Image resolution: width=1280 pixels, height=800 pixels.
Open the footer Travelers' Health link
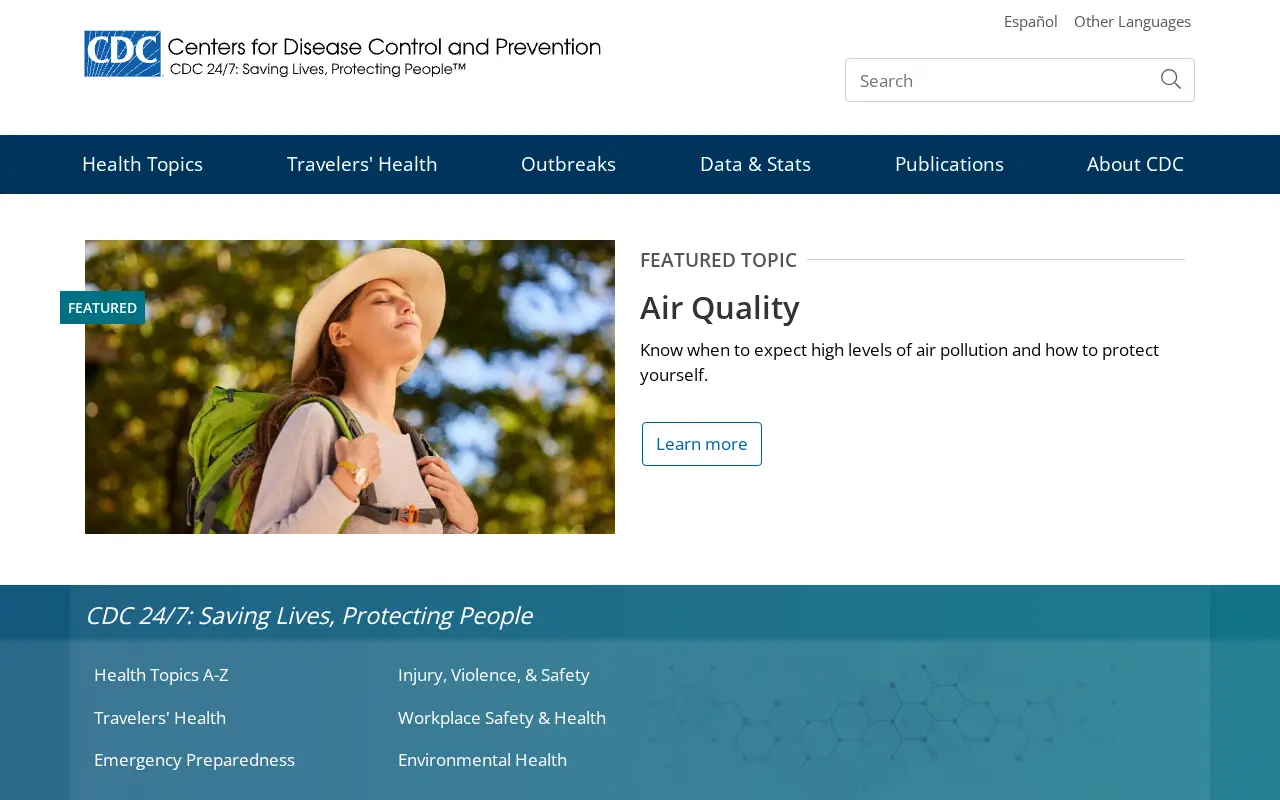160,718
